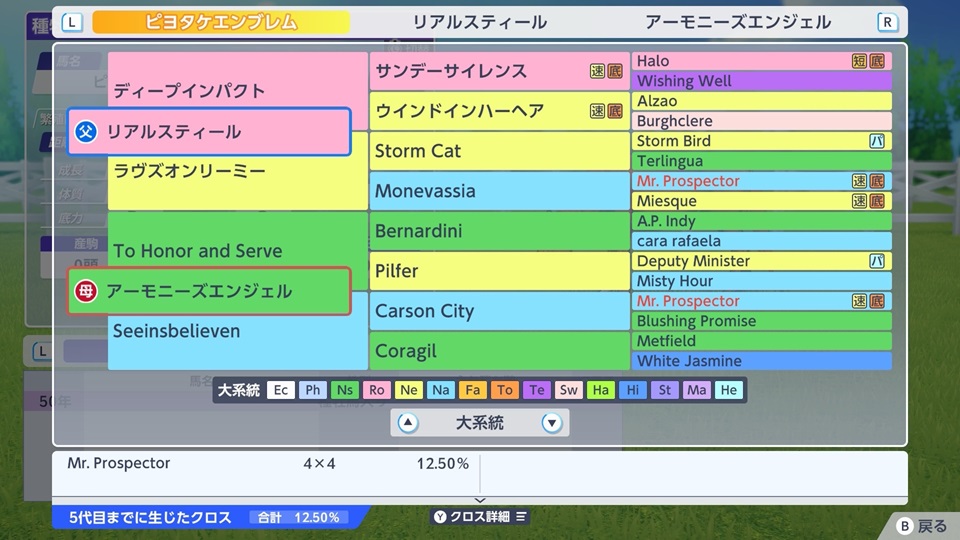This screenshot has height=540, width=960.
Task: Click the R shoulder button icon at top
Action: coord(887,23)
